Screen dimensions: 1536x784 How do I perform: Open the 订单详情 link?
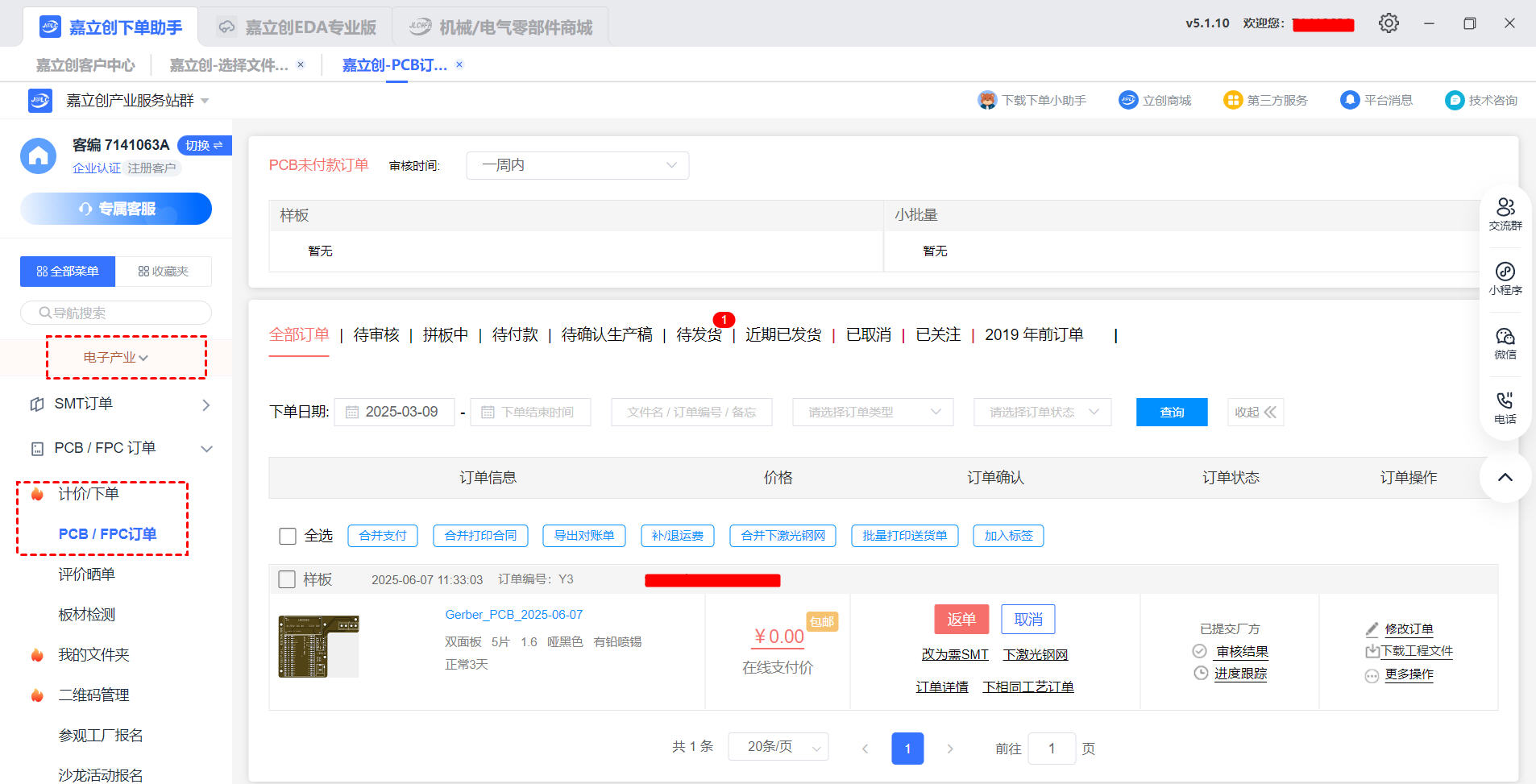942,687
